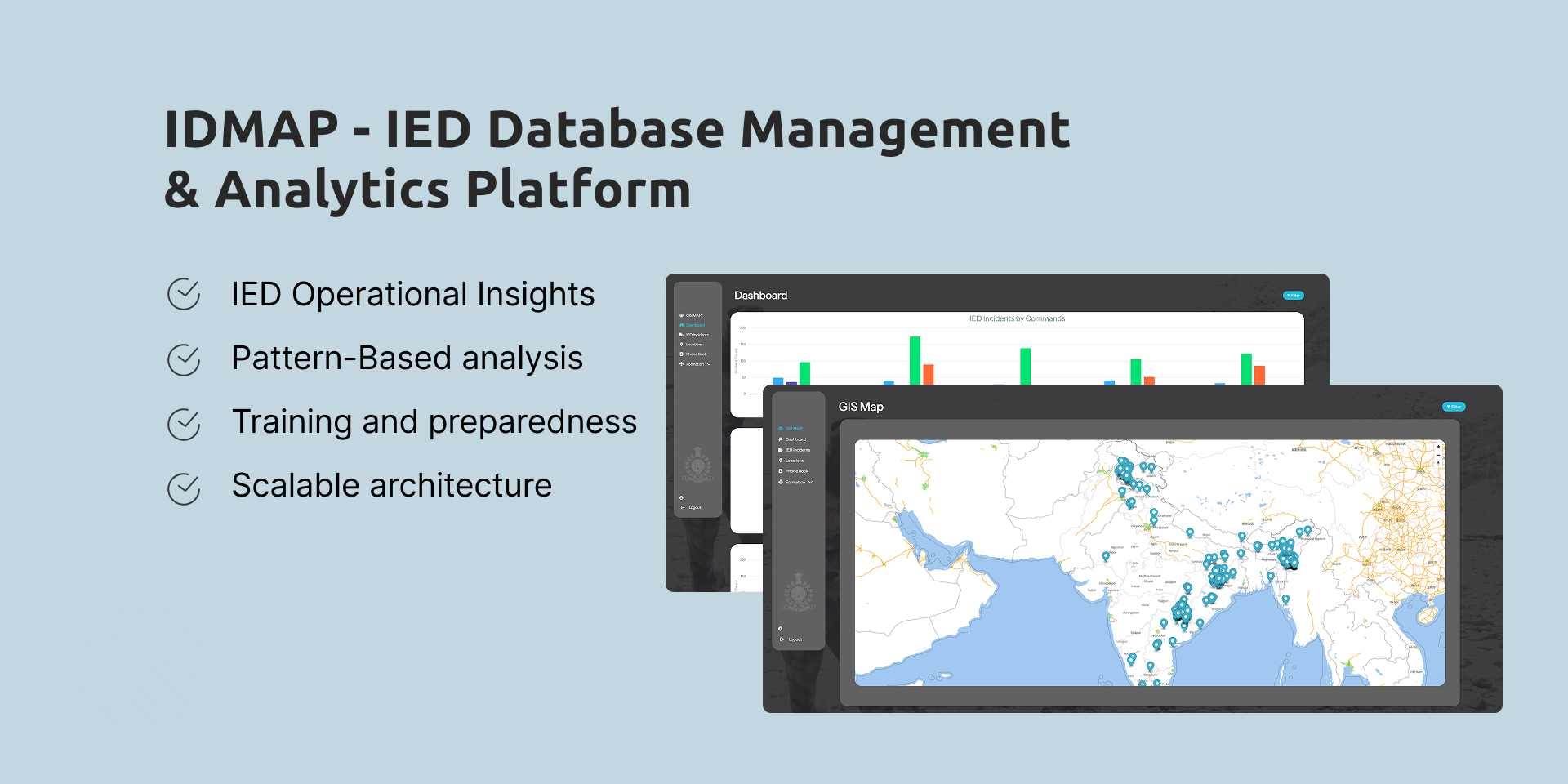Open Phone Book in GIS Map sidebar
Viewport: 1568px width, 784px height.
click(x=796, y=471)
